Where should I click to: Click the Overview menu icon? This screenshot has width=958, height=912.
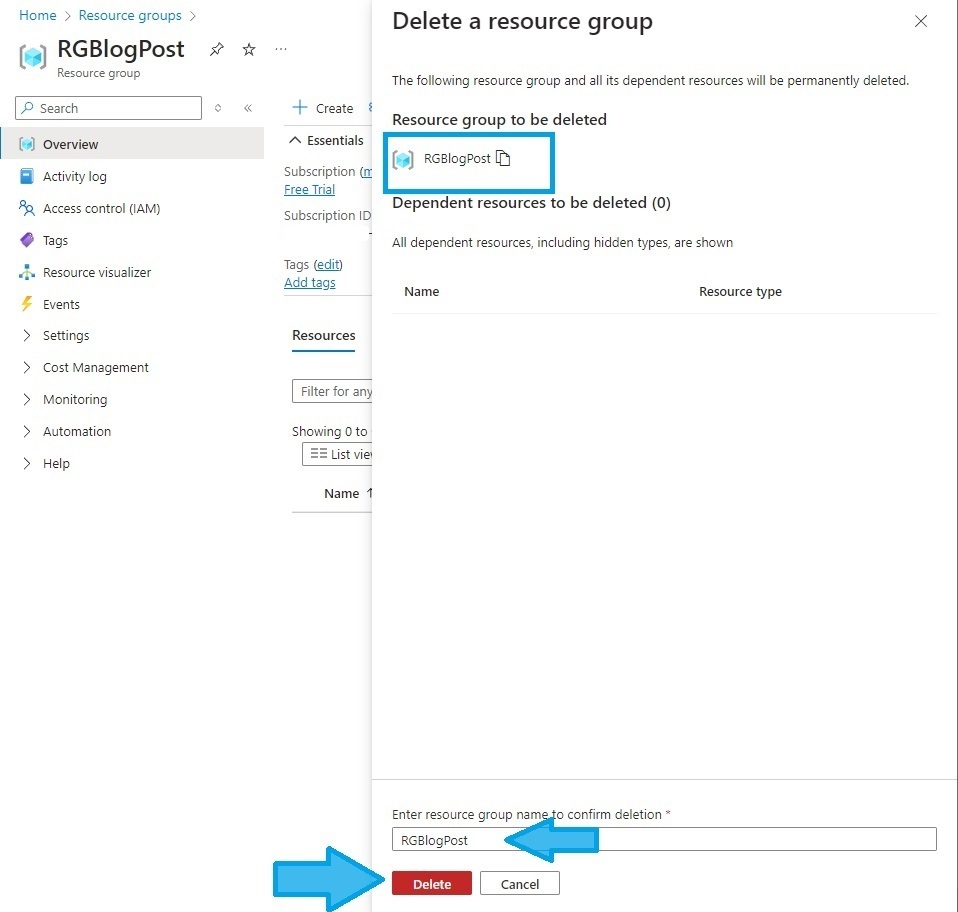point(27,144)
